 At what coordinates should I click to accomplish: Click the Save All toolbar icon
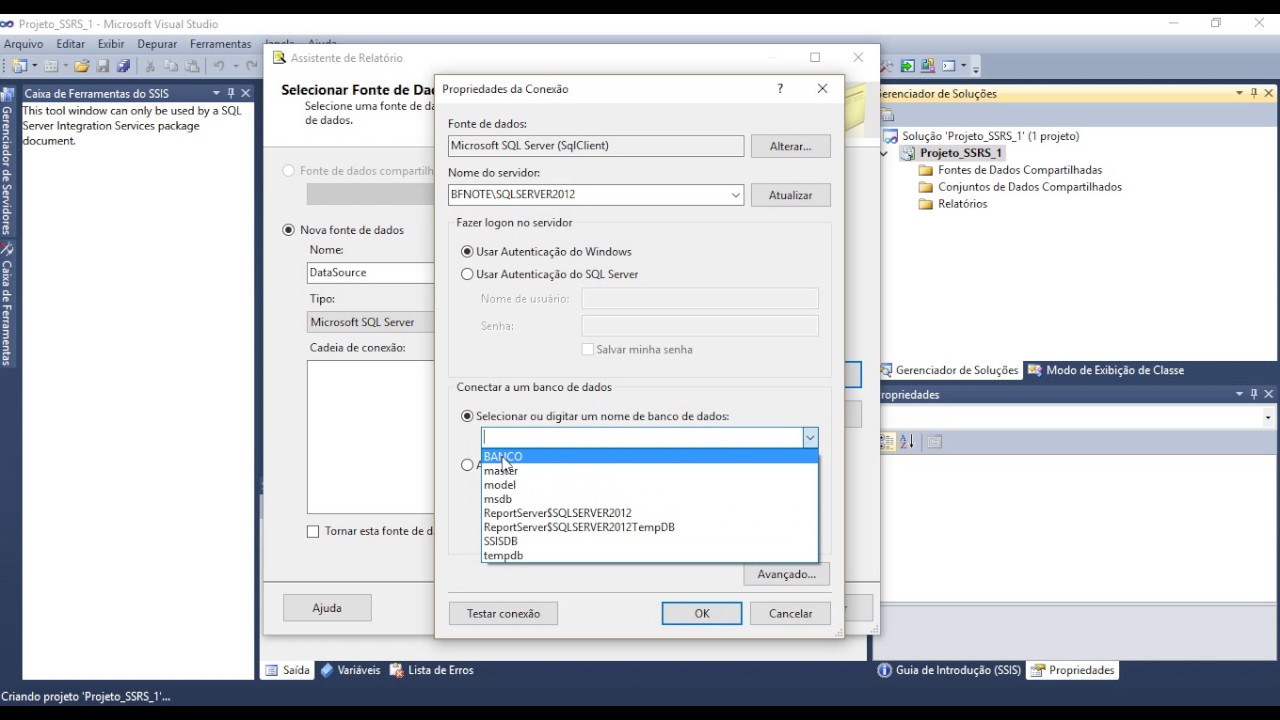[124, 66]
